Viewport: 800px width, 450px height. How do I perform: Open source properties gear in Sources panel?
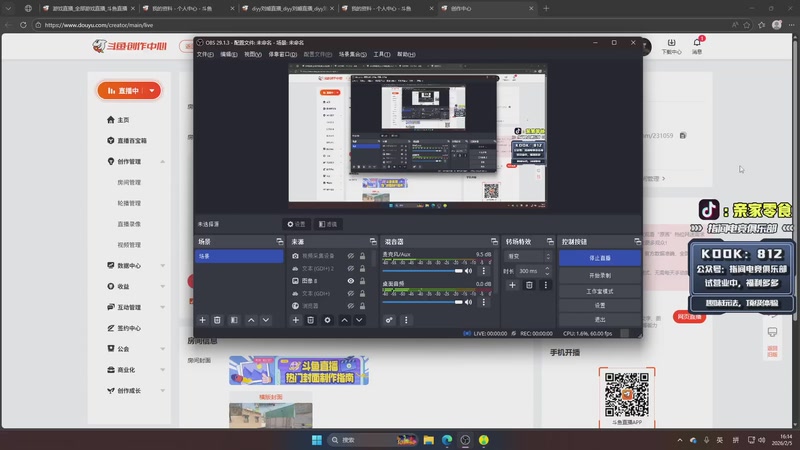tap(328, 320)
